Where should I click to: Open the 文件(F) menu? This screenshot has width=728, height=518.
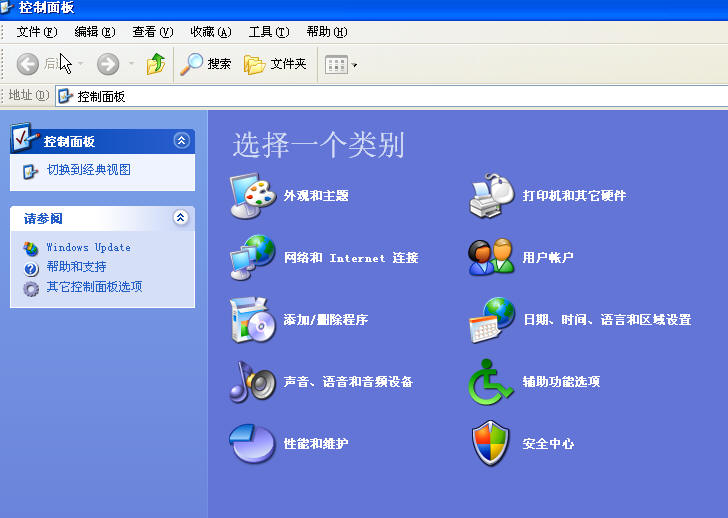(x=37, y=32)
